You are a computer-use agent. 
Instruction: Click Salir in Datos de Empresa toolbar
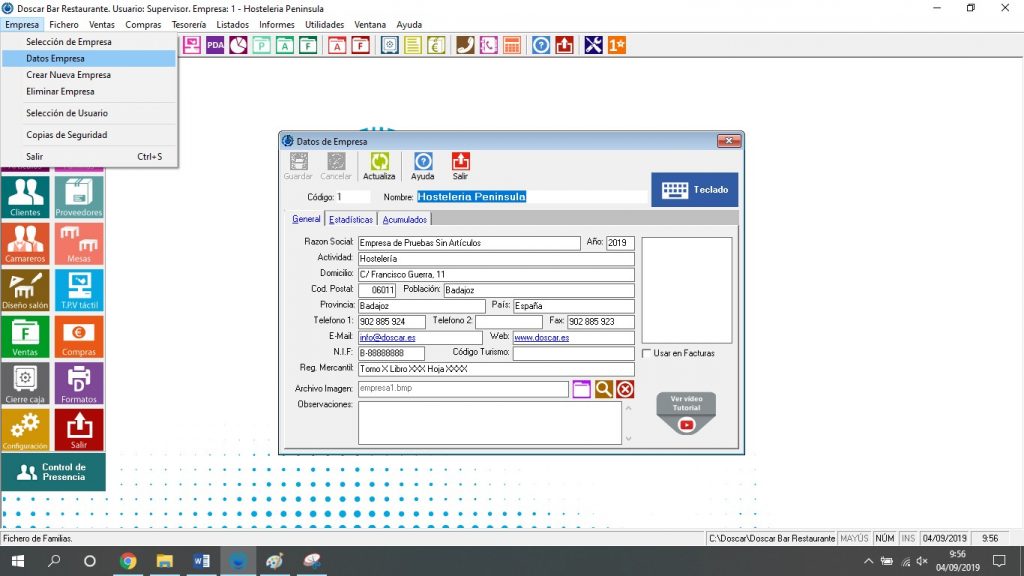pyautogui.click(x=460, y=167)
